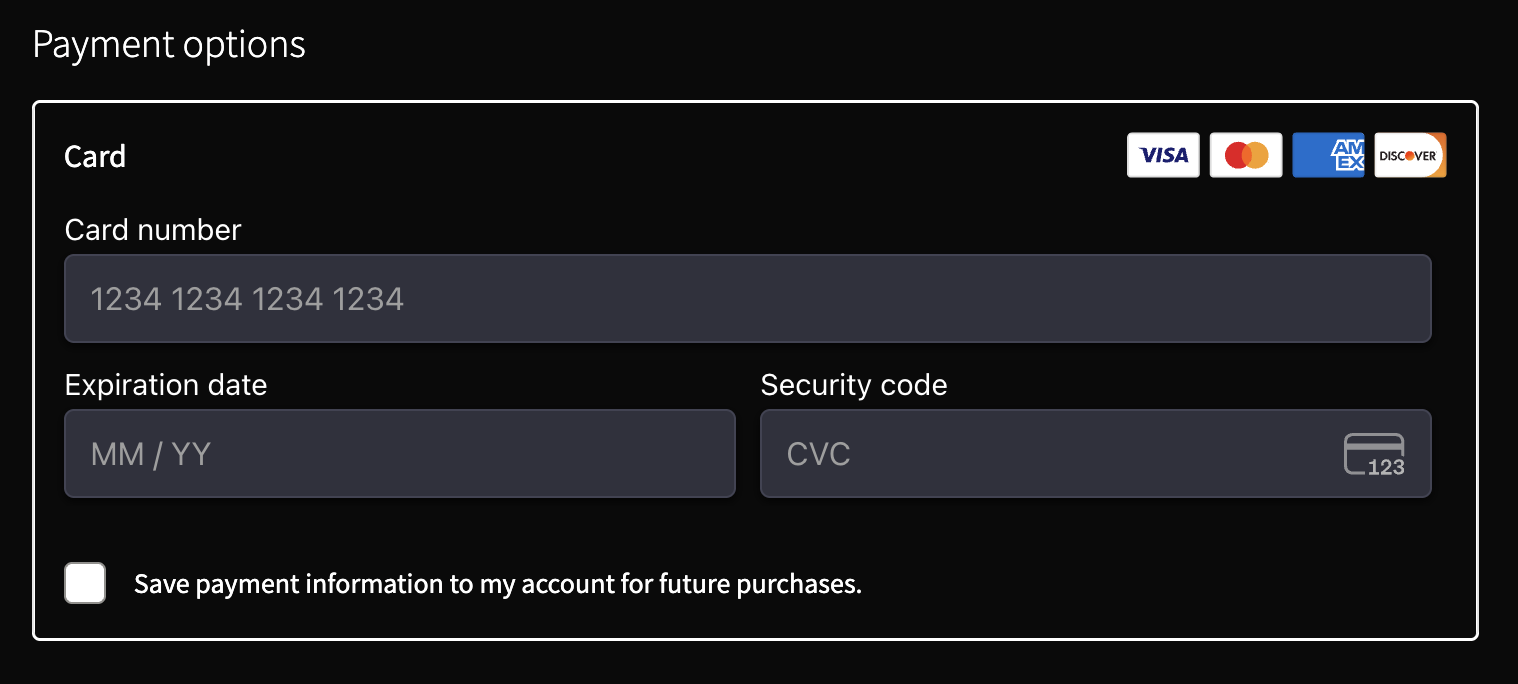Viewport: 1518px width, 684px height.
Task: Click the '1234 1234 1234 1234' placeholder text
Action: 247,299
